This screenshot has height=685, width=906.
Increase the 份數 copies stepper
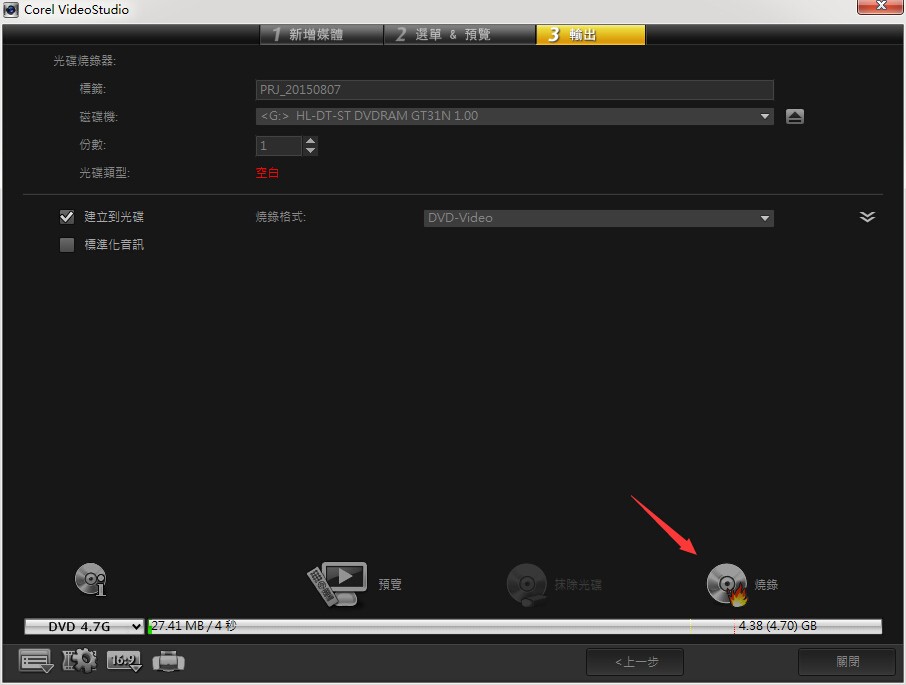click(x=310, y=140)
